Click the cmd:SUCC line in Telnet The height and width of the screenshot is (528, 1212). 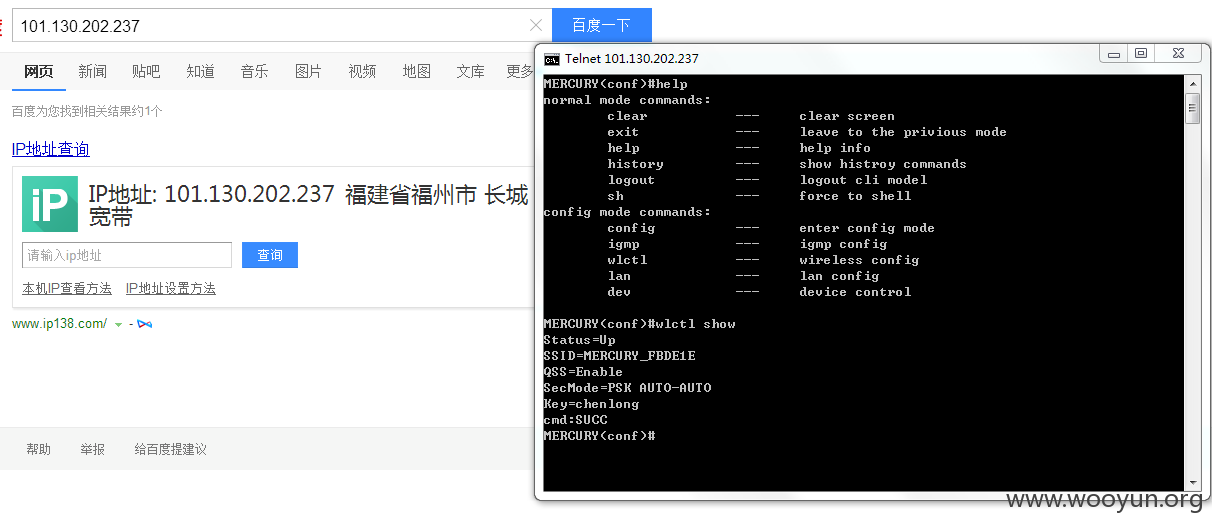(x=576, y=420)
